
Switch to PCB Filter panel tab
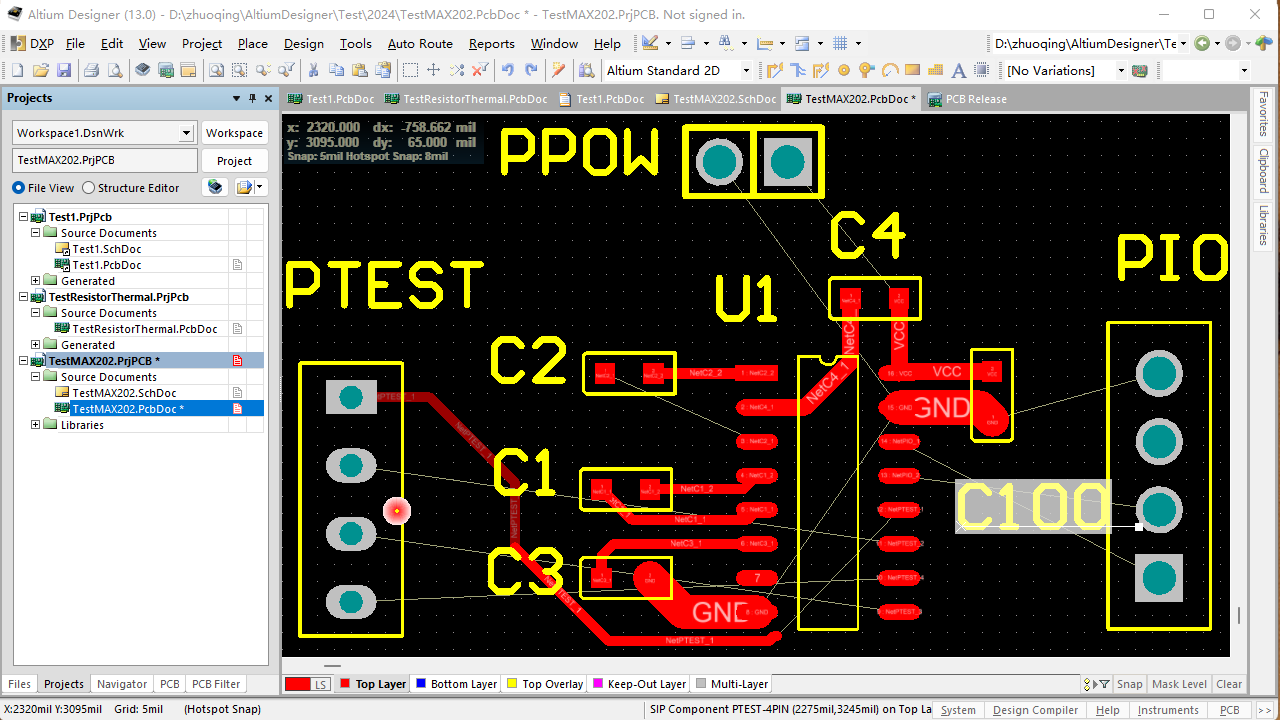point(216,684)
